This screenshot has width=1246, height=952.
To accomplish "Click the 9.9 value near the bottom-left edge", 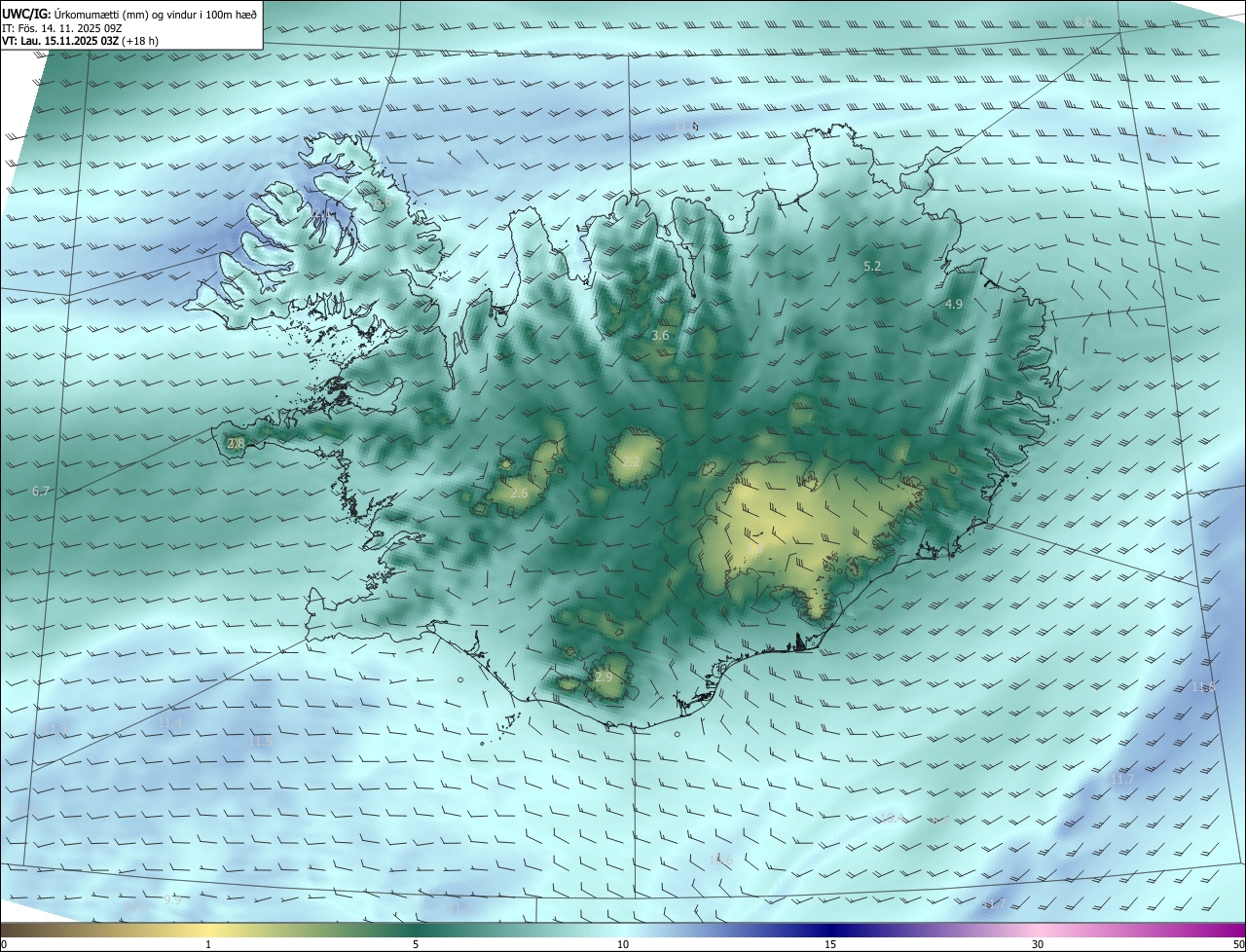I will (x=171, y=899).
